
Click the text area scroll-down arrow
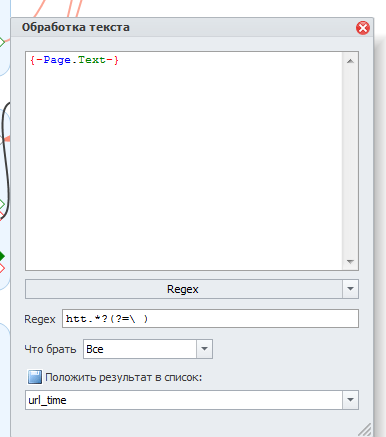click(350, 262)
